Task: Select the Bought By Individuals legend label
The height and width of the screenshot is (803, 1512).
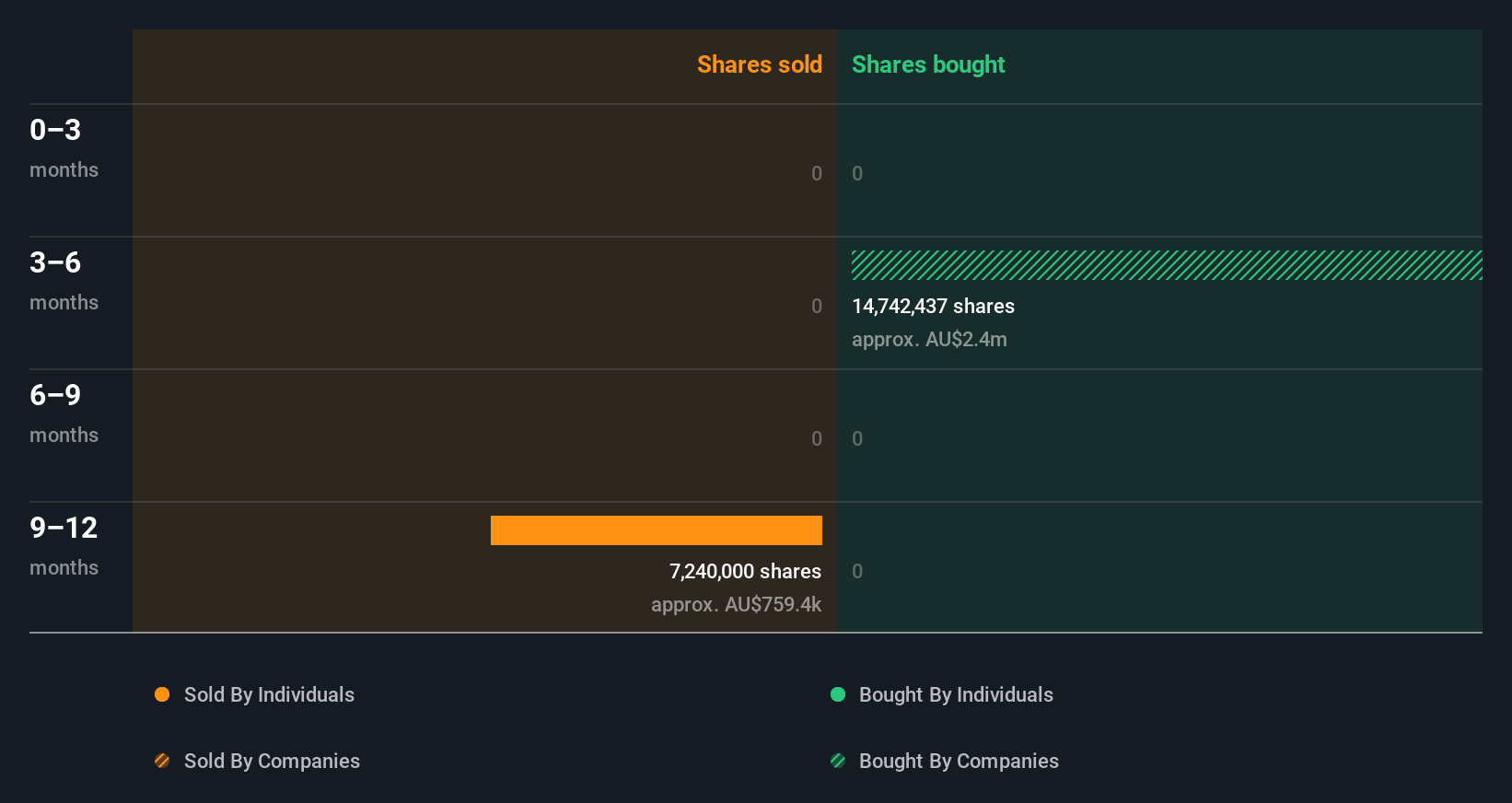Action: pyautogui.click(x=956, y=694)
